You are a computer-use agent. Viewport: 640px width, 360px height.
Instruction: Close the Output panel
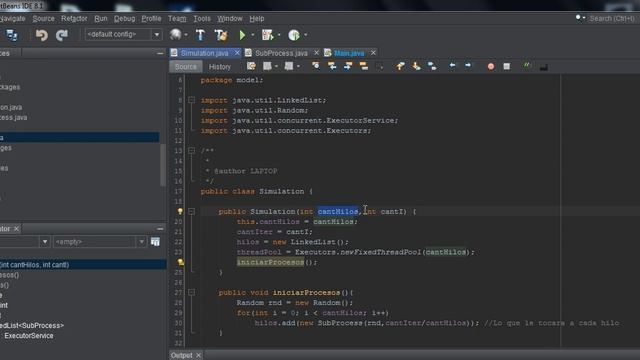pos(198,356)
